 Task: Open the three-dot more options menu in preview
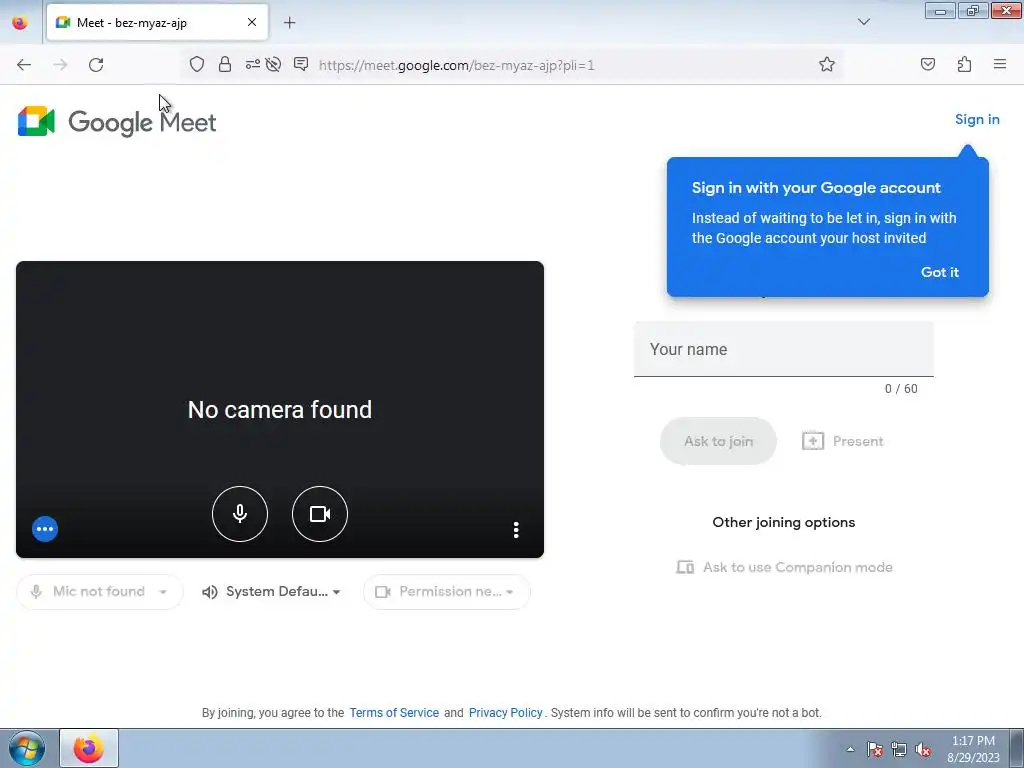click(516, 530)
